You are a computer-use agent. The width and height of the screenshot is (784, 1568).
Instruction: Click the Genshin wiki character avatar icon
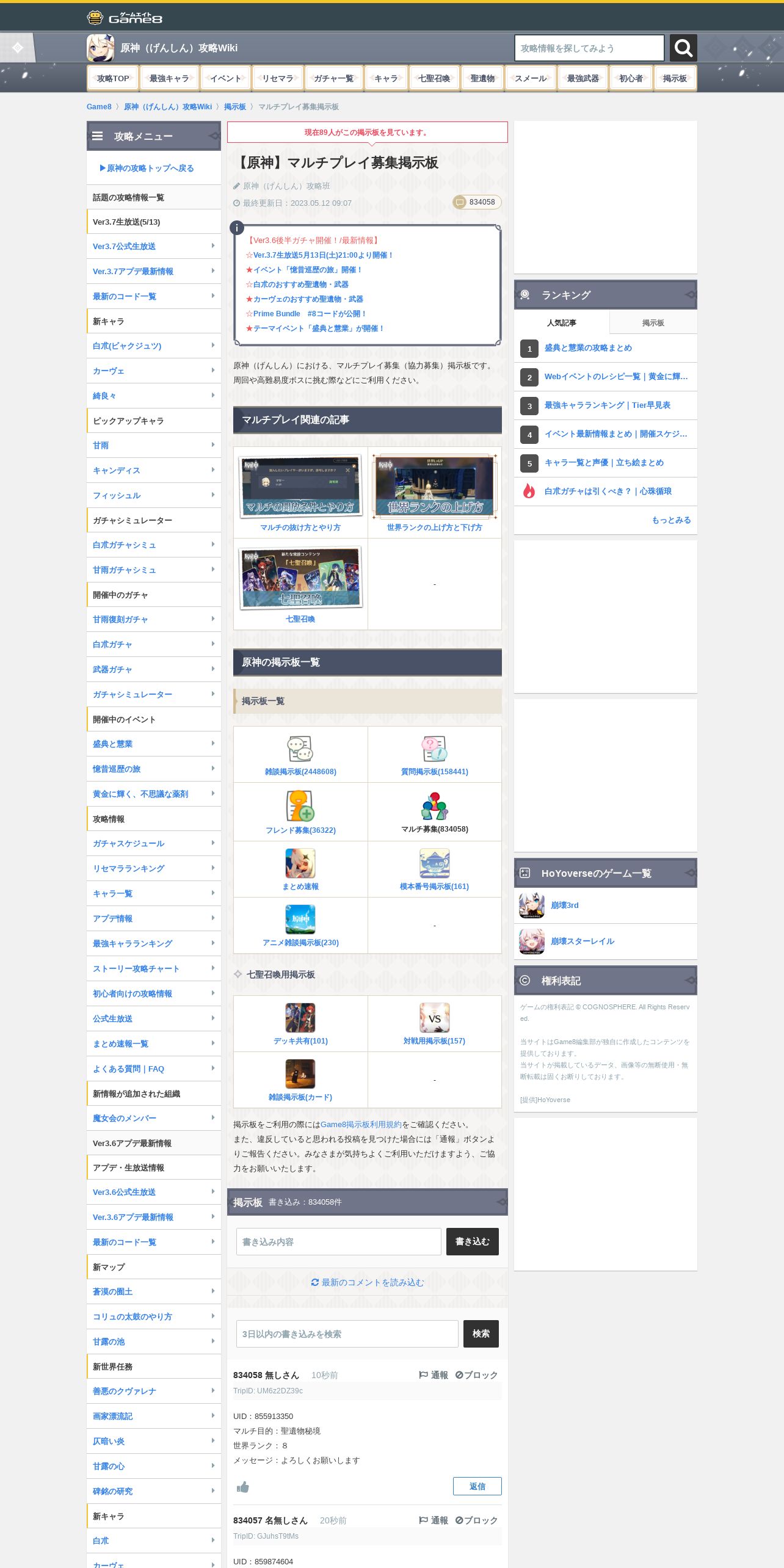click(100, 48)
